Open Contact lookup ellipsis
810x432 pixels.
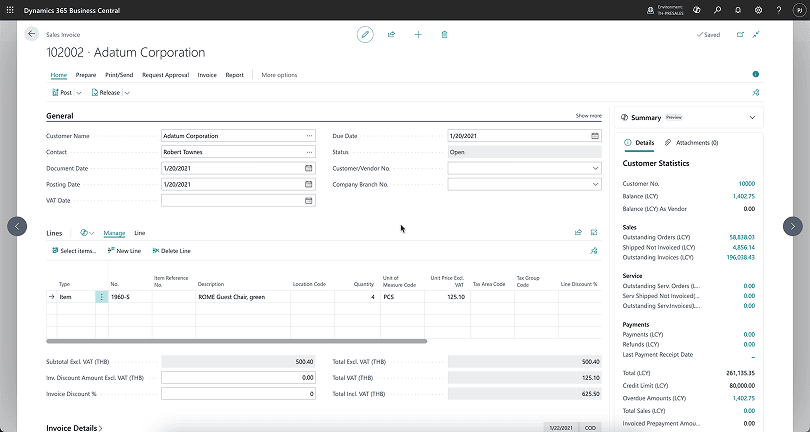click(x=309, y=152)
